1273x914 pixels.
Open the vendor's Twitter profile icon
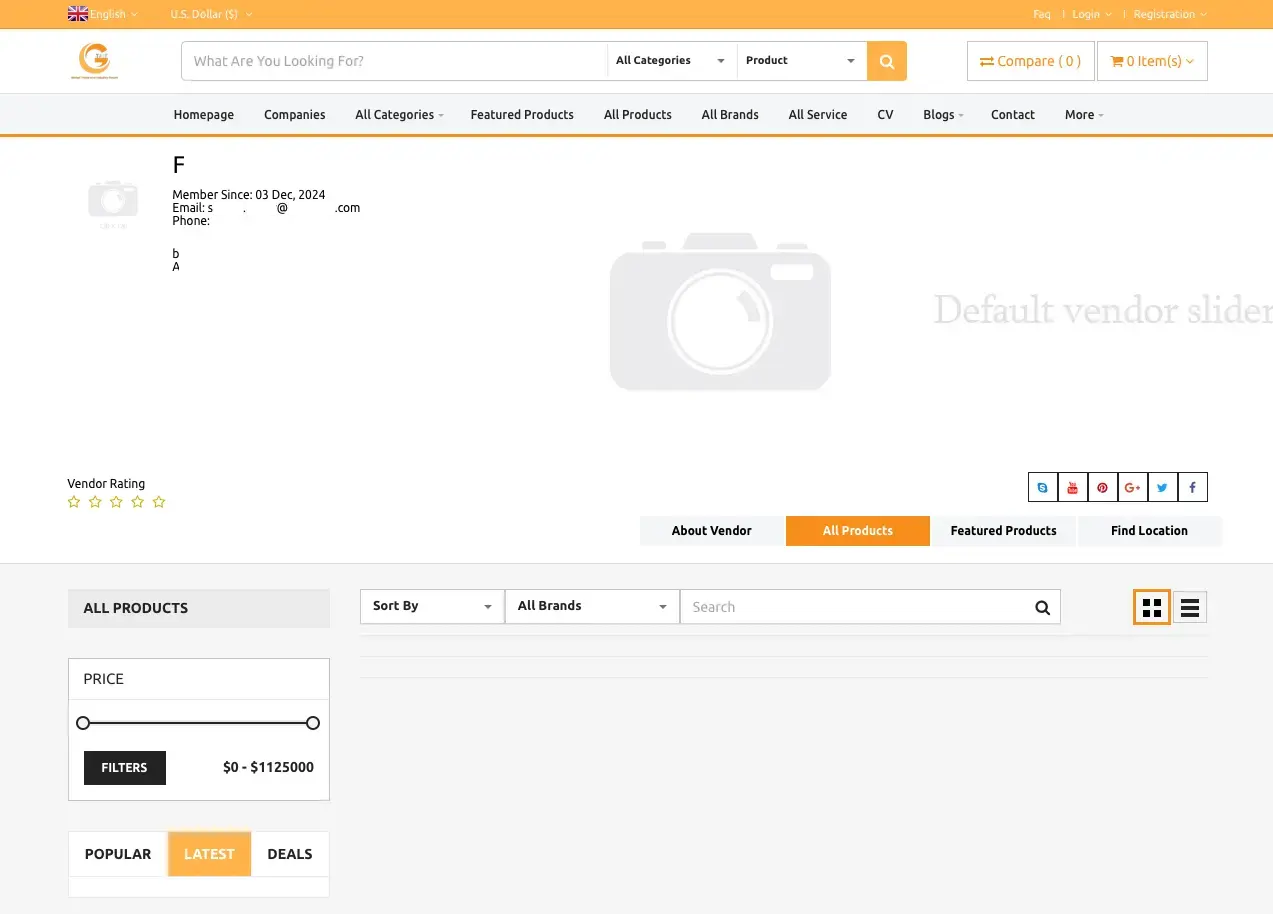[x=1162, y=487]
